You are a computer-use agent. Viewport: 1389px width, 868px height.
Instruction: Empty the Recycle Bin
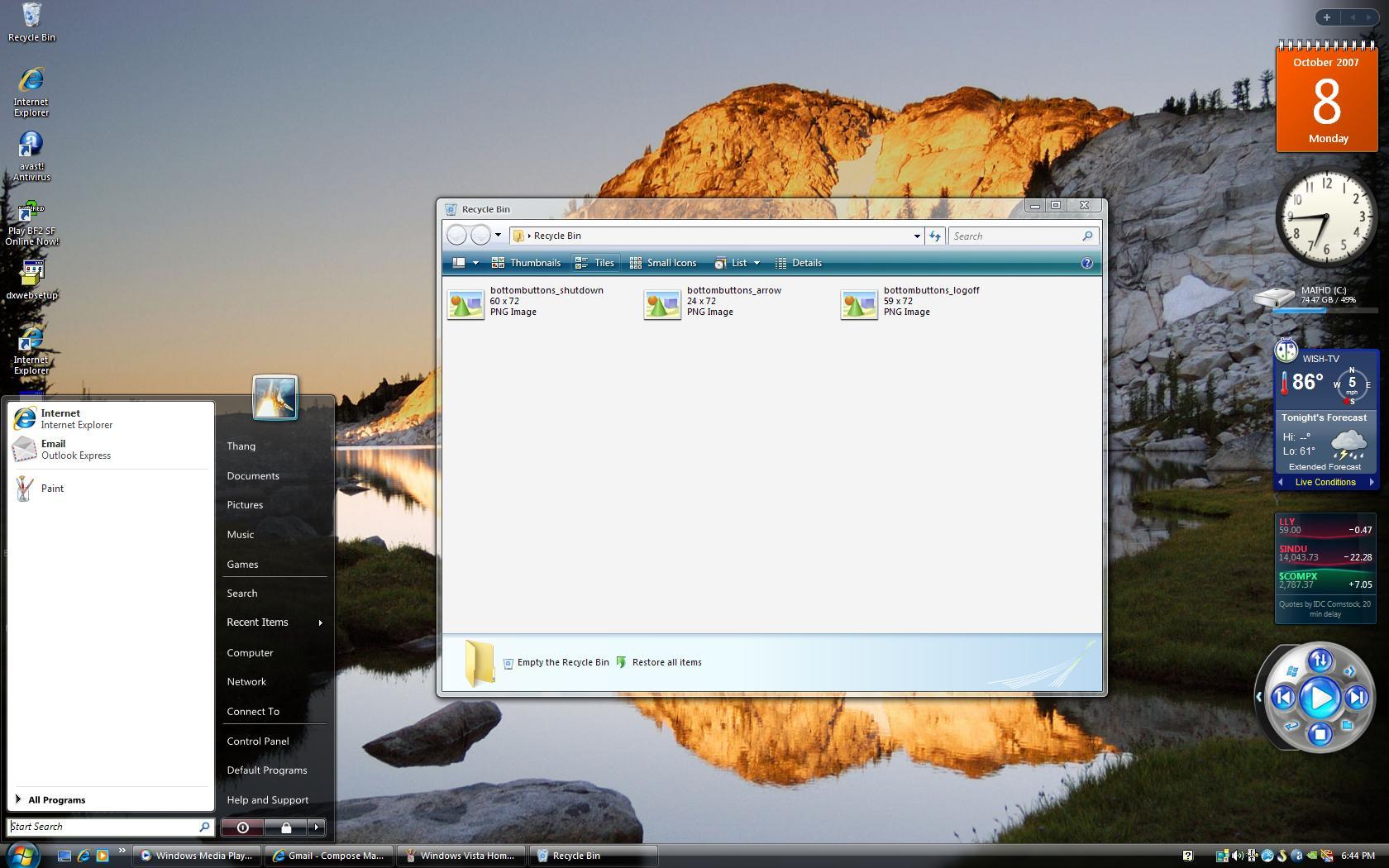(562, 662)
